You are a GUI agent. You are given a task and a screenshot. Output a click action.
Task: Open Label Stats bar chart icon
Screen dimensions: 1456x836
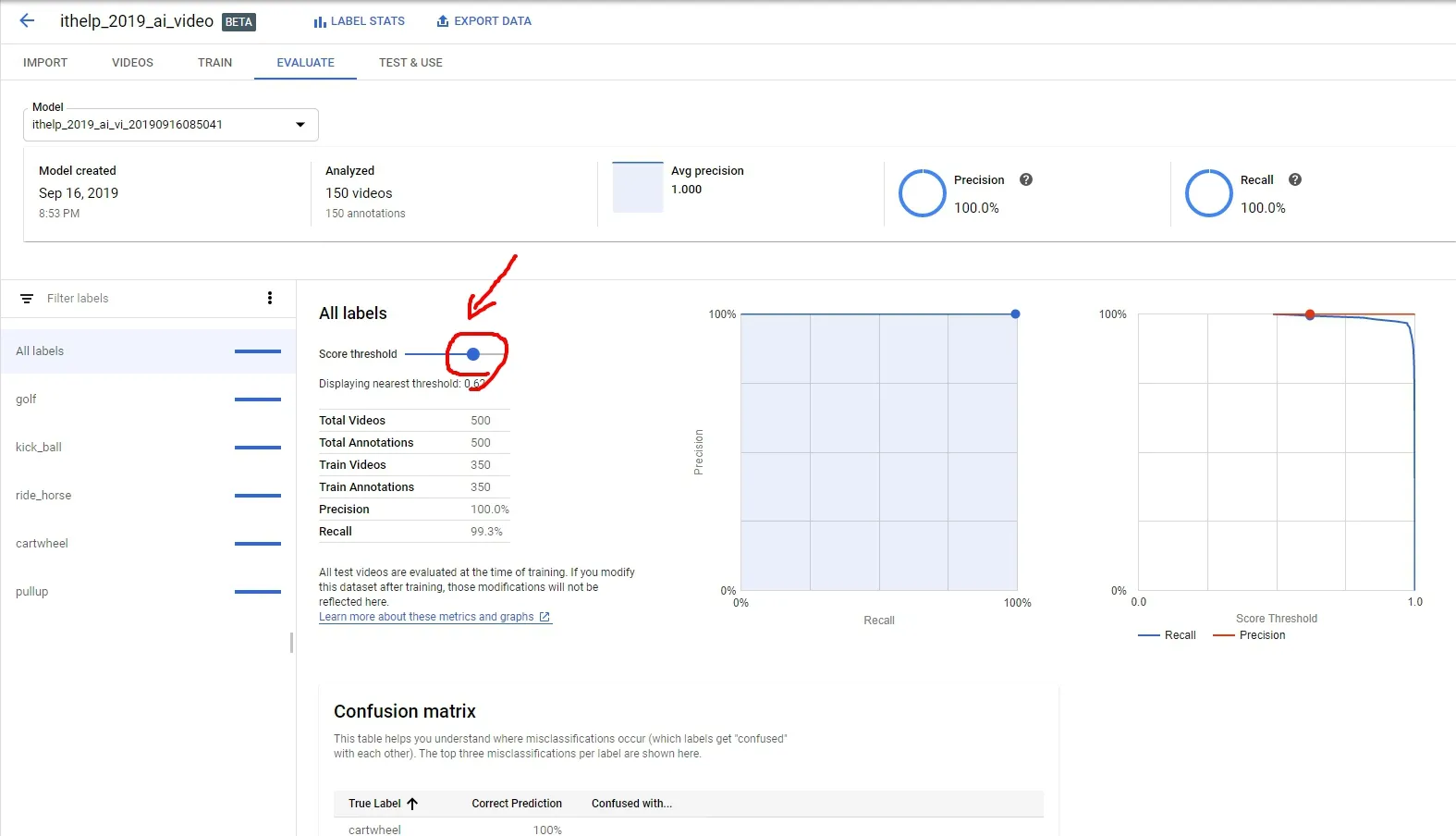[x=320, y=21]
